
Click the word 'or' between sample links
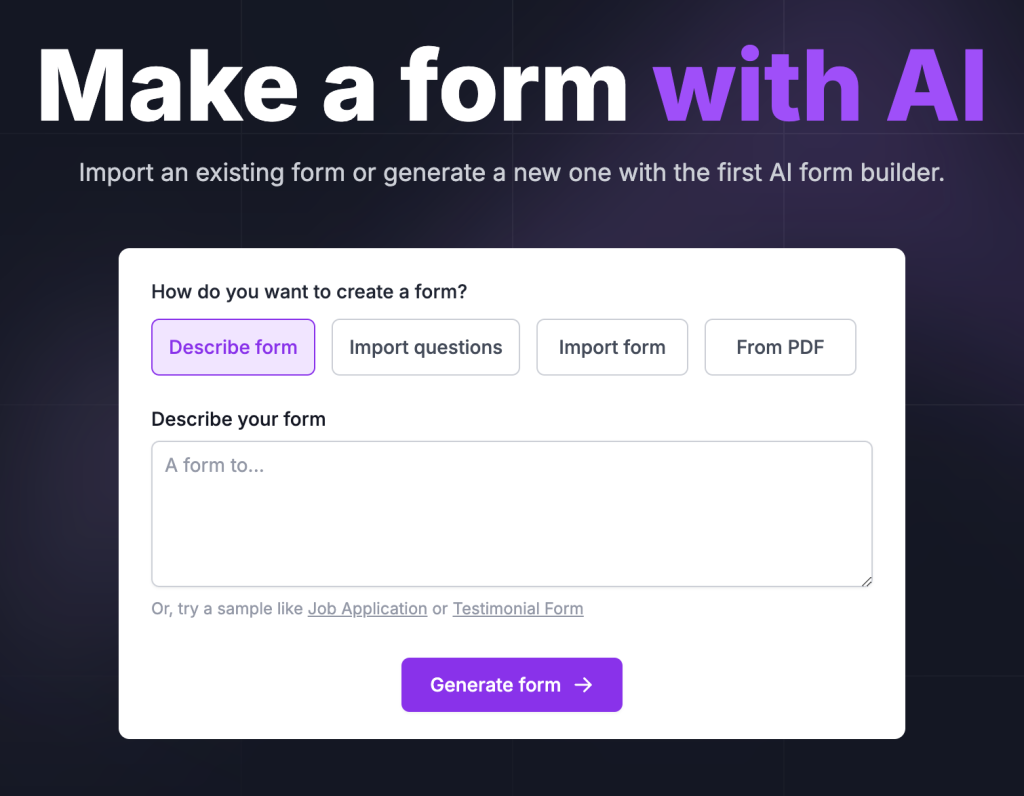(x=440, y=608)
